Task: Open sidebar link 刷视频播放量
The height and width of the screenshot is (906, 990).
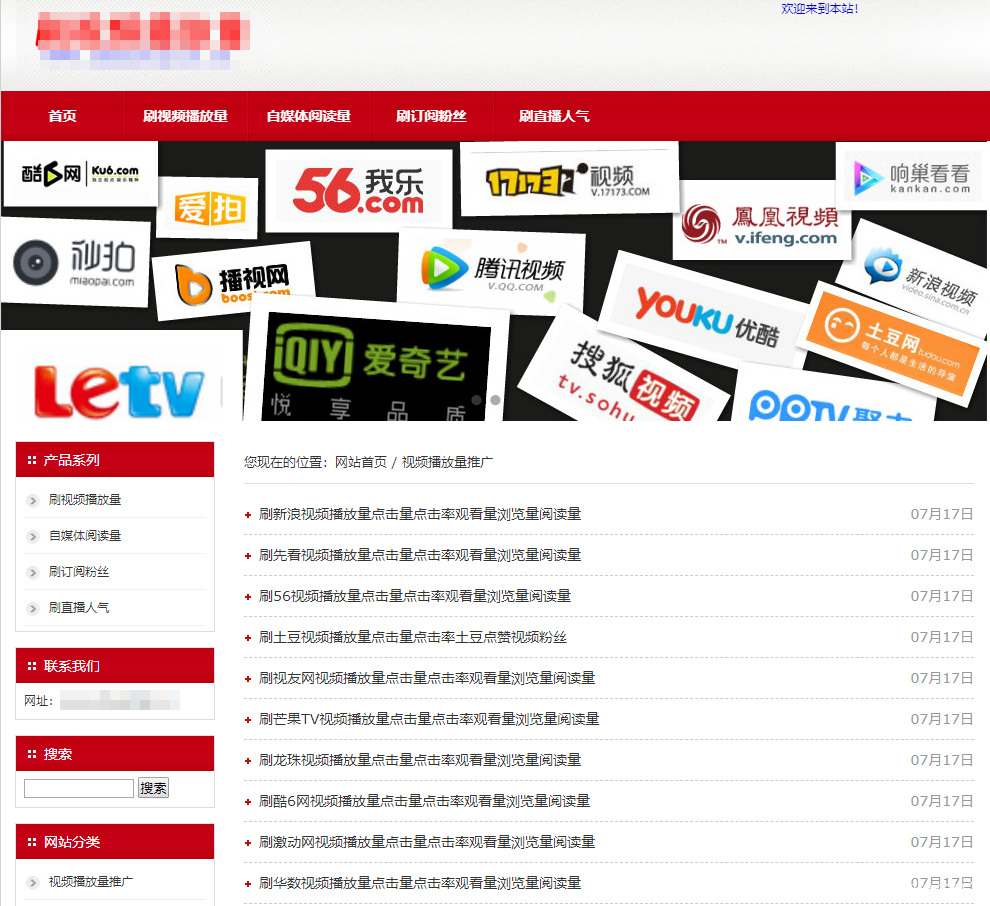Action: (x=85, y=499)
